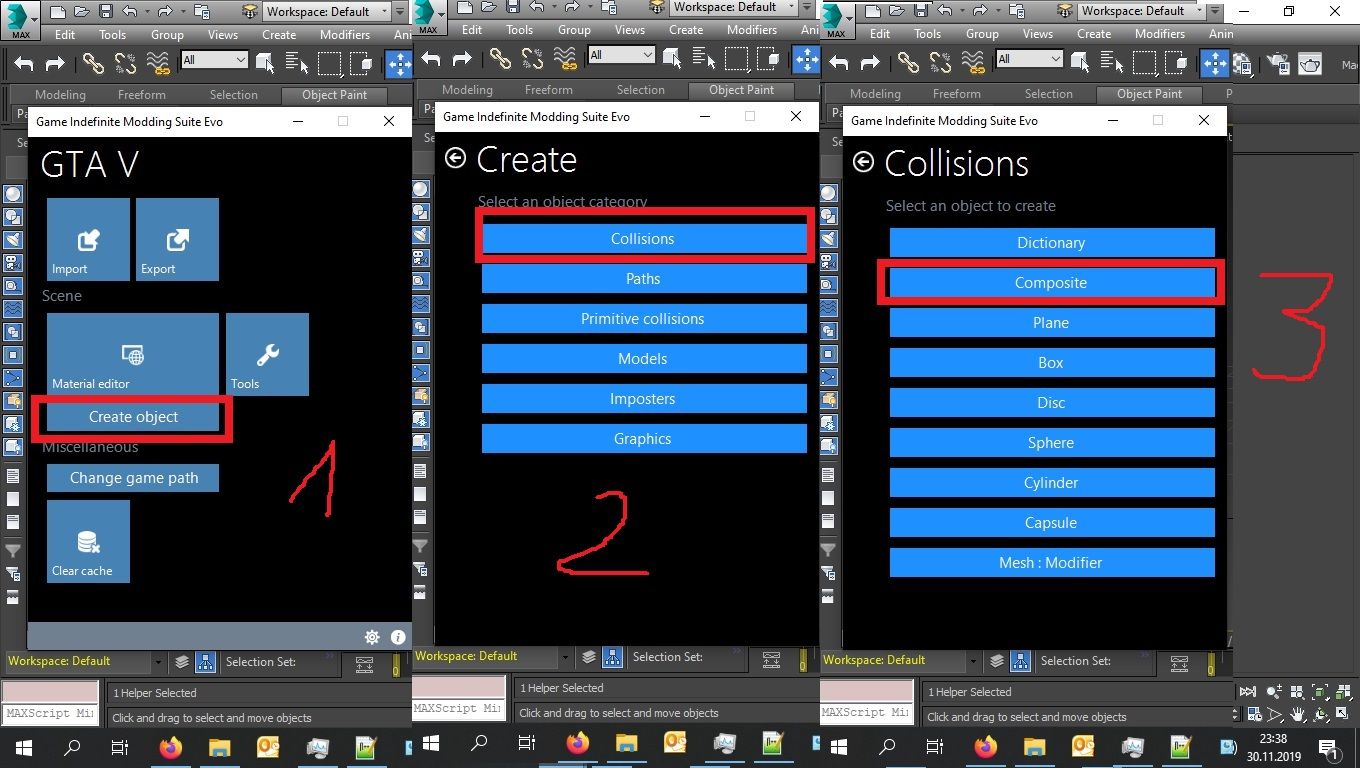
Task: Toggle Window/Crossing above Collisions panel
Action: [1176, 62]
